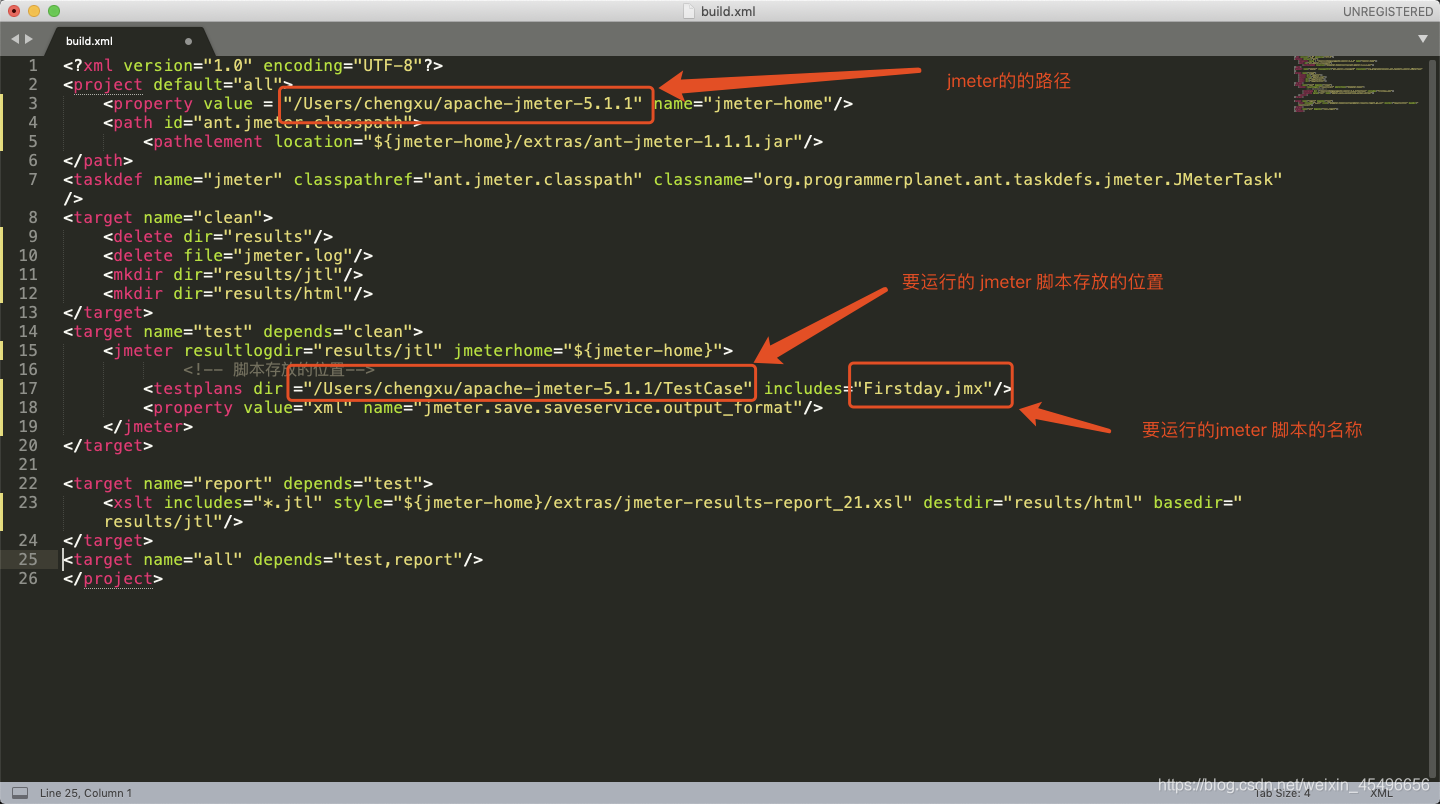This screenshot has width=1440, height=804.
Task: Click target name="clean" line
Action: coord(168,217)
